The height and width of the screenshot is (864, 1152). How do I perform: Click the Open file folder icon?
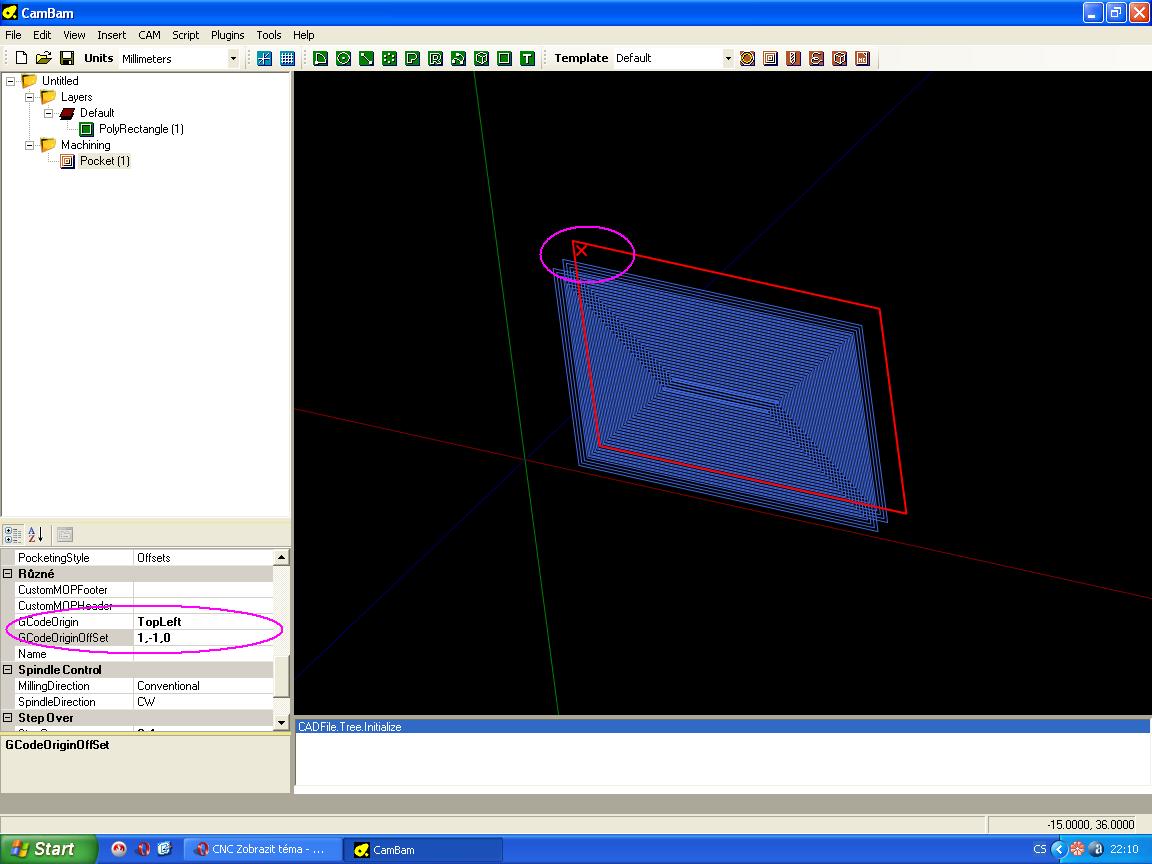pyautogui.click(x=44, y=58)
